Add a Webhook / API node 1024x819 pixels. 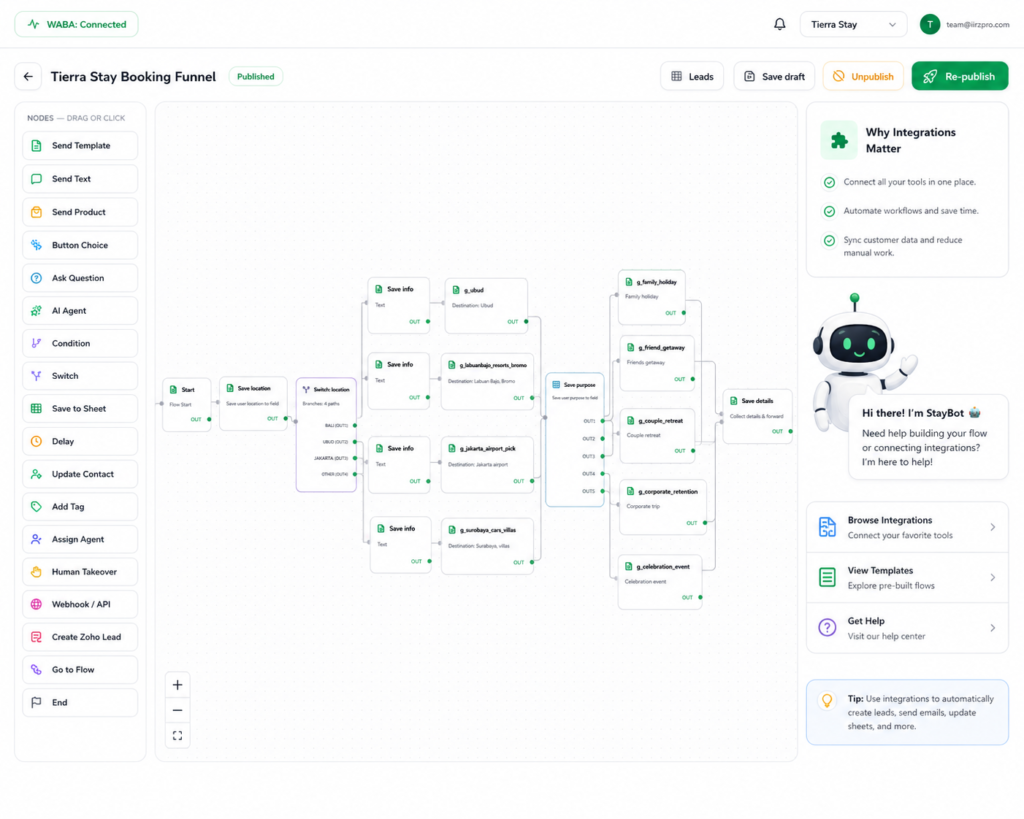pos(80,604)
